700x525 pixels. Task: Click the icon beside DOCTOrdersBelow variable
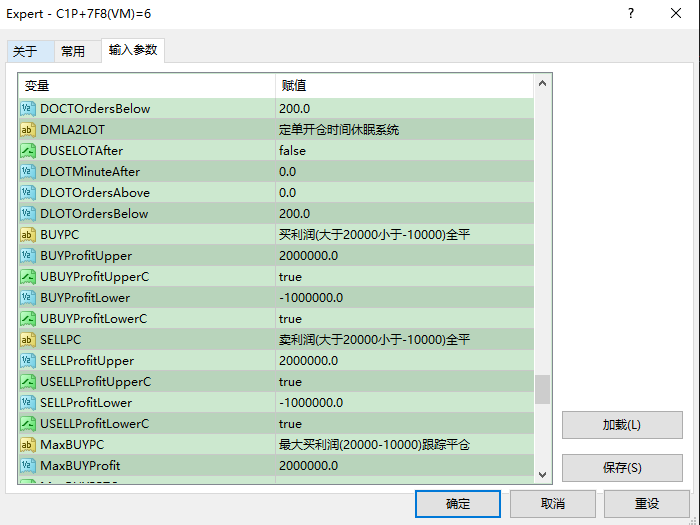28,108
